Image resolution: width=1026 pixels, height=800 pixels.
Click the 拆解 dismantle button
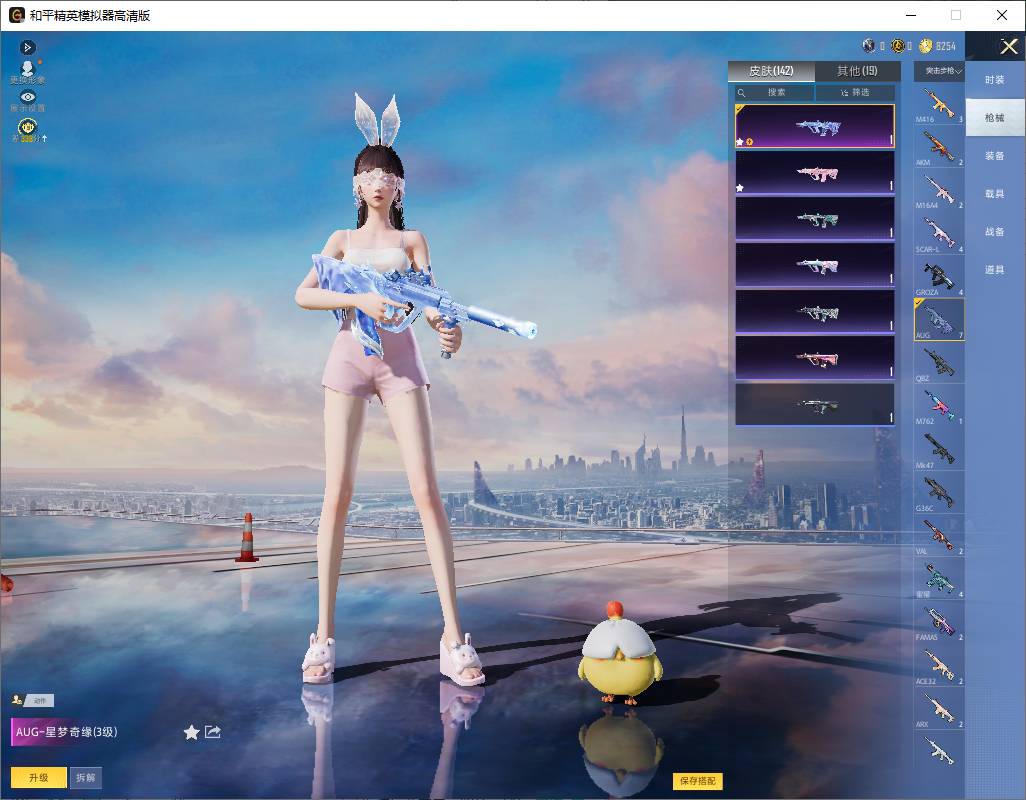[86, 777]
